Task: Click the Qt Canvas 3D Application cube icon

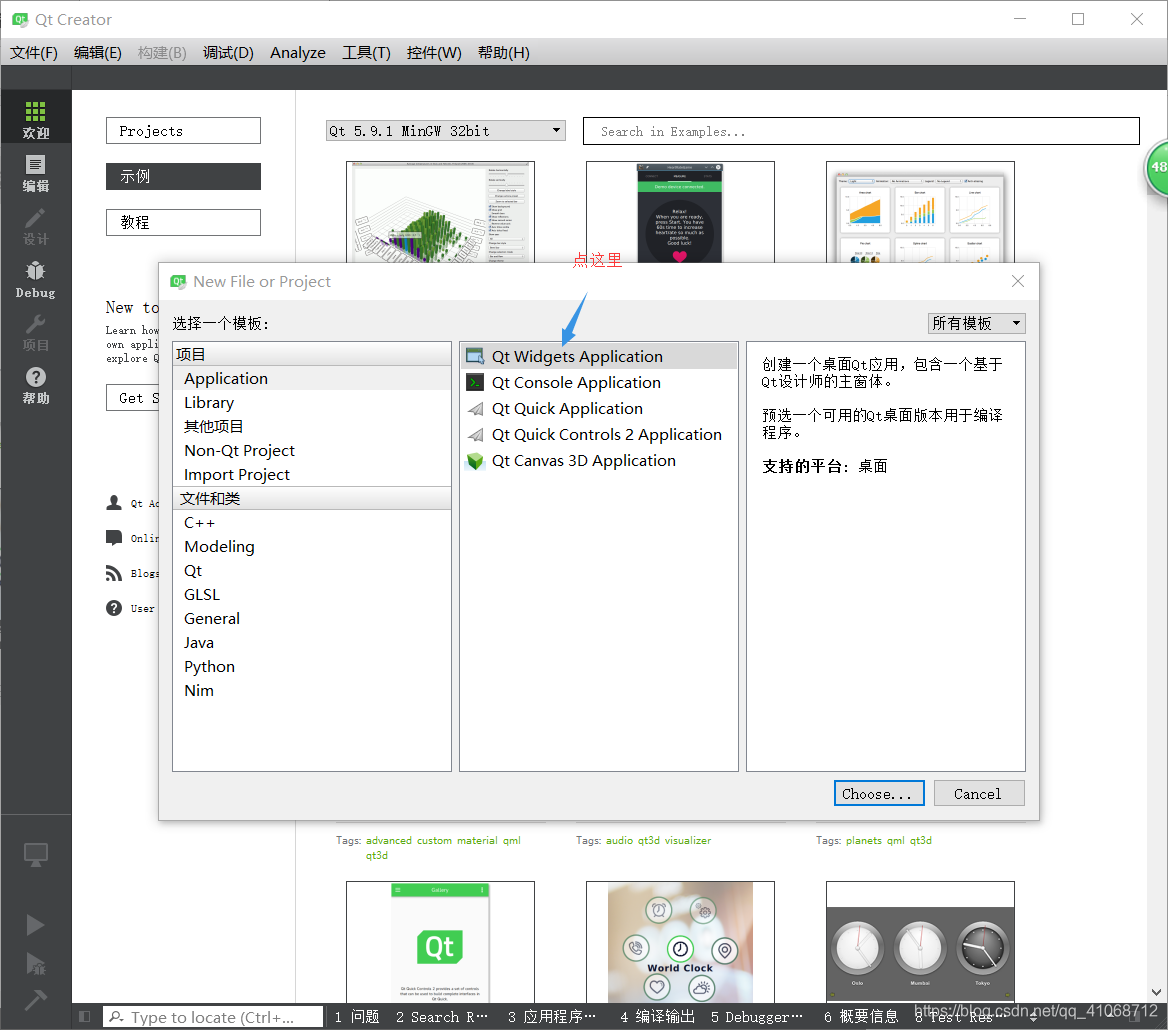Action: point(475,461)
